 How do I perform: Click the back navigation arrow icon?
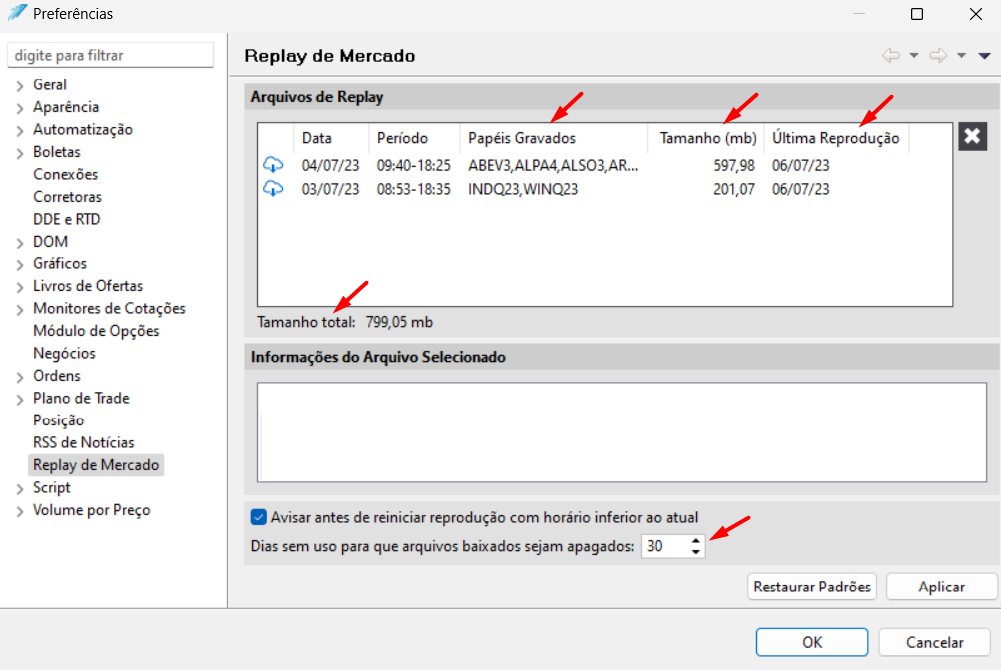click(891, 56)
